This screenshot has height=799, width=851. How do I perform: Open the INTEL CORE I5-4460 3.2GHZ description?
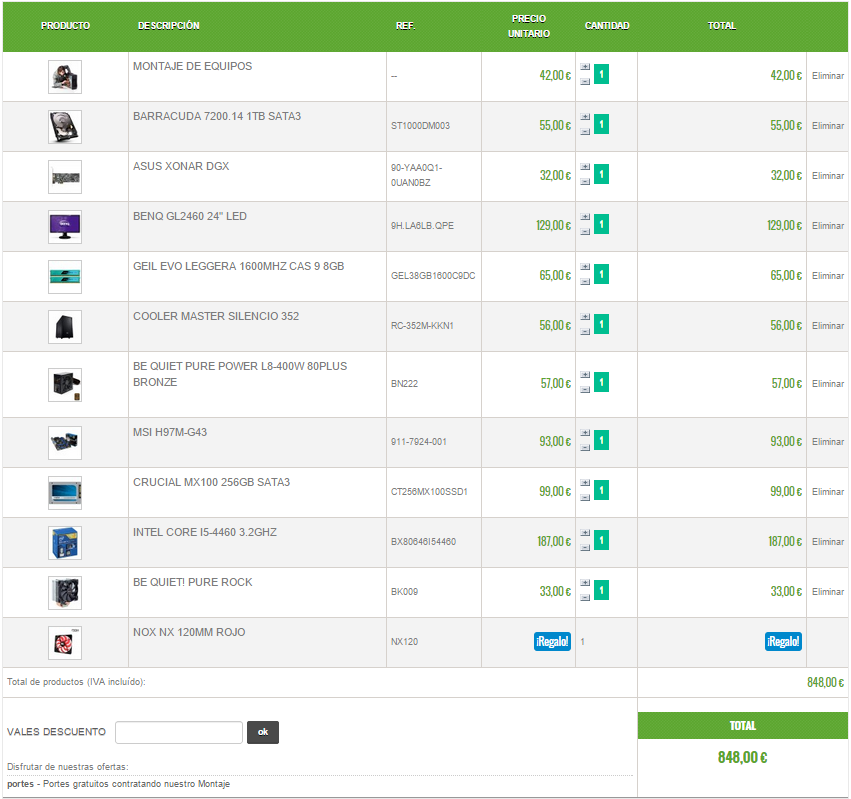205,532
